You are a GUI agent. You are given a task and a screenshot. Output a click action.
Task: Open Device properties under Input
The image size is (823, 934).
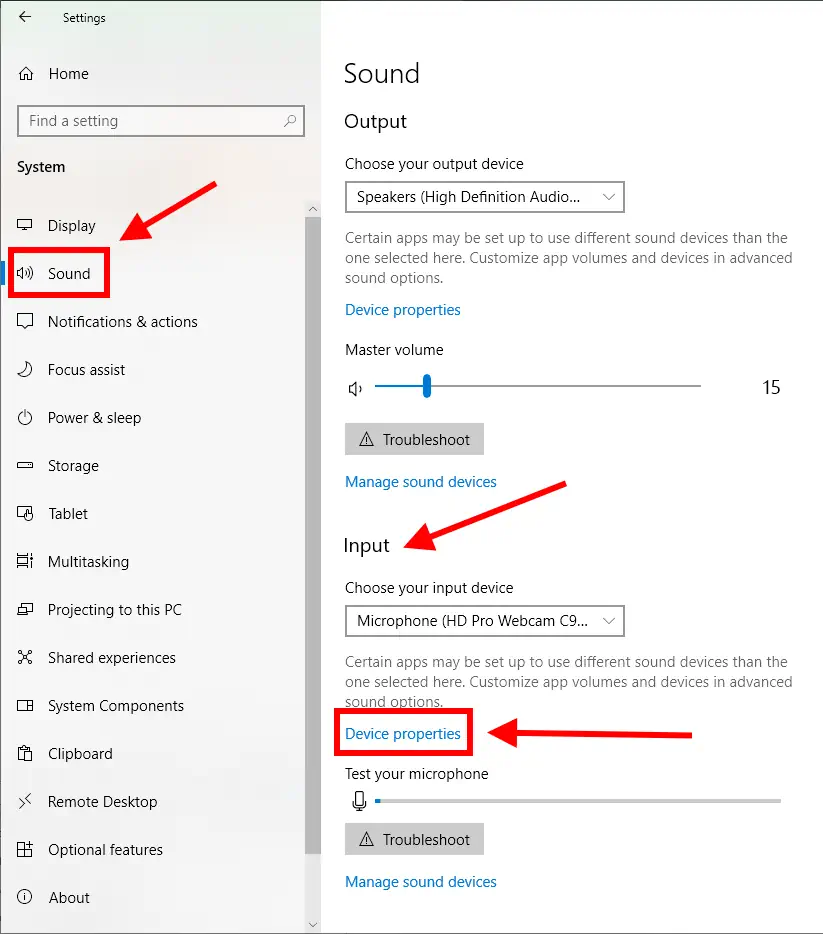[x=403, y=732]
